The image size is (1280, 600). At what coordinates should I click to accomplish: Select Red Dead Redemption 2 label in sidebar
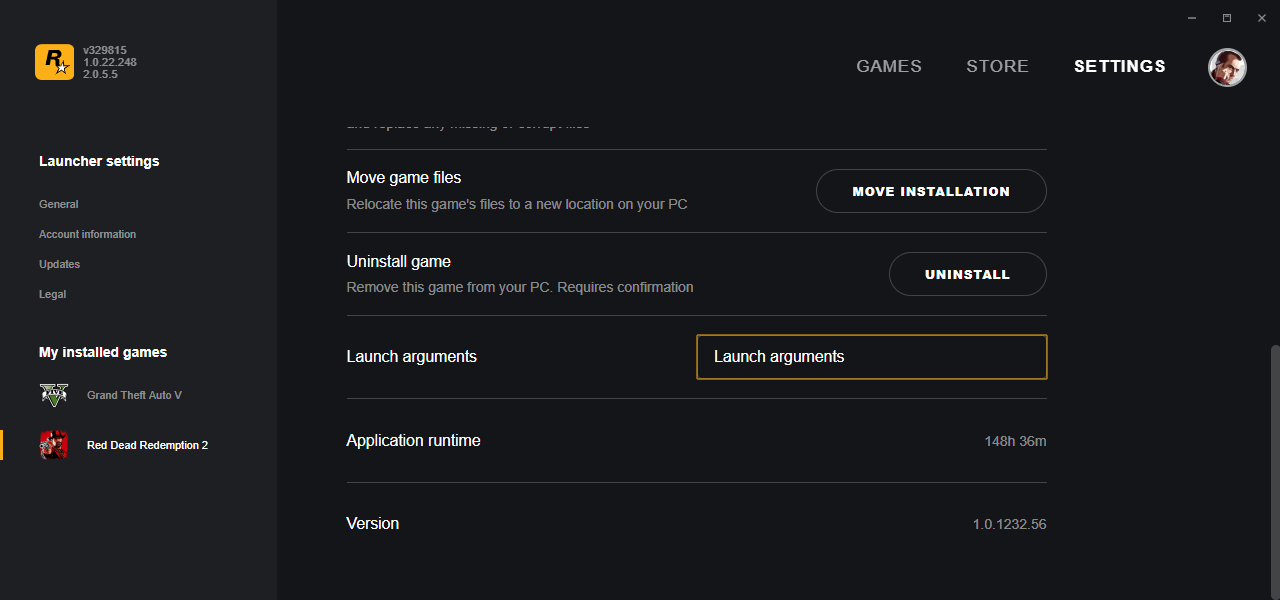click(x=148, y=445)
